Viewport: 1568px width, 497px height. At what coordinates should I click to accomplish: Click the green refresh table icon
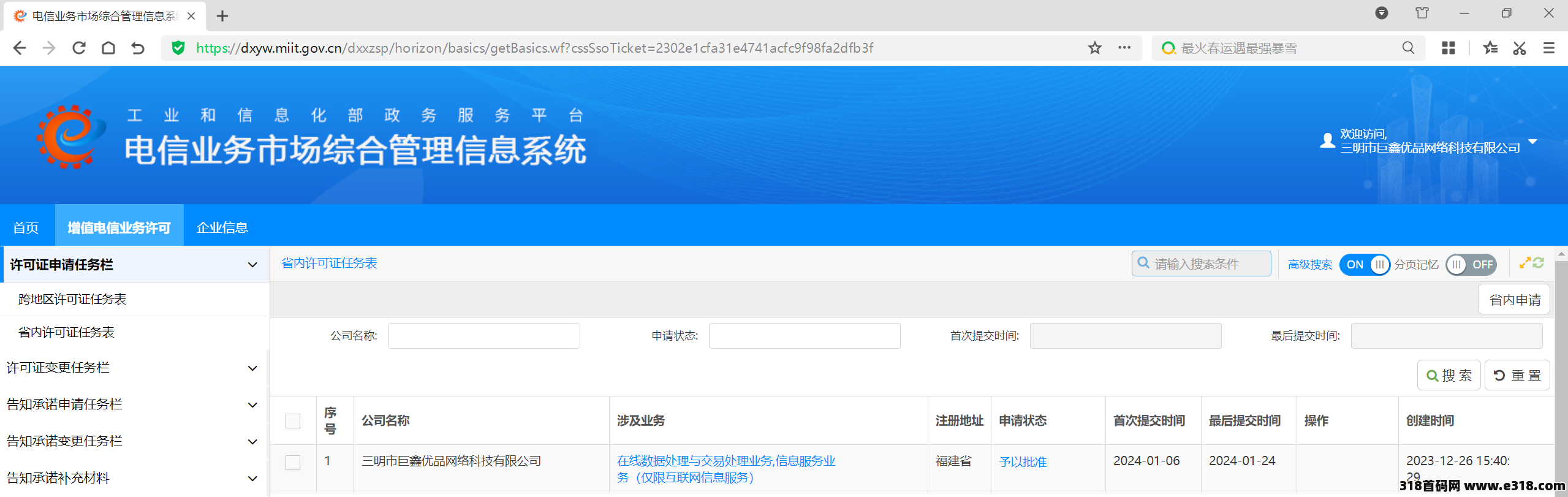pyautogui.click(x=1539, y=263)
